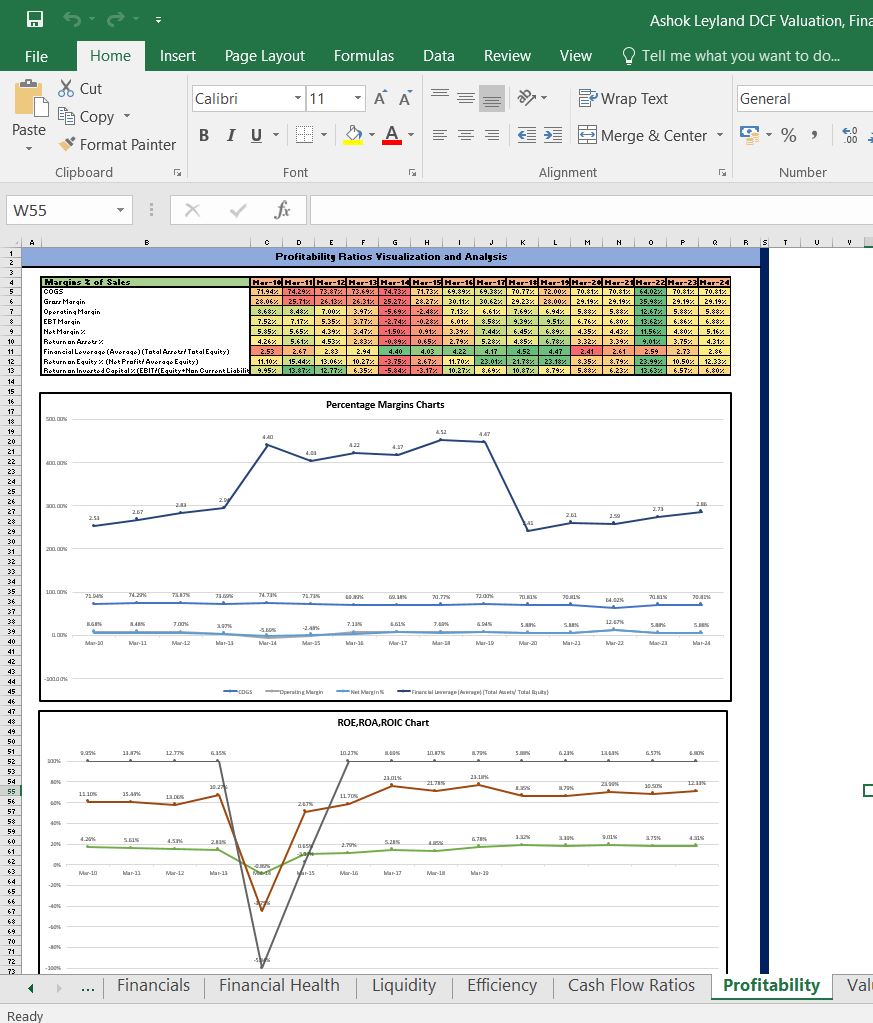Click Increase Indent icon

(x=553, y=135)
